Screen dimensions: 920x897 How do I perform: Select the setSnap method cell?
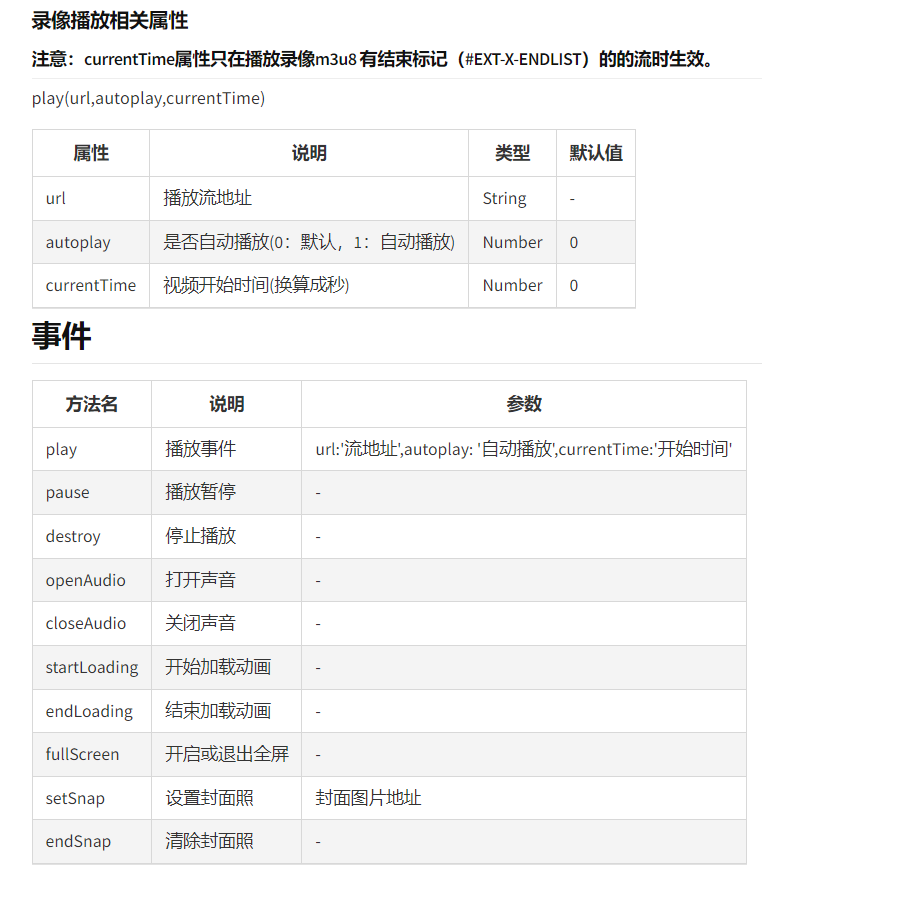[76, 798]
